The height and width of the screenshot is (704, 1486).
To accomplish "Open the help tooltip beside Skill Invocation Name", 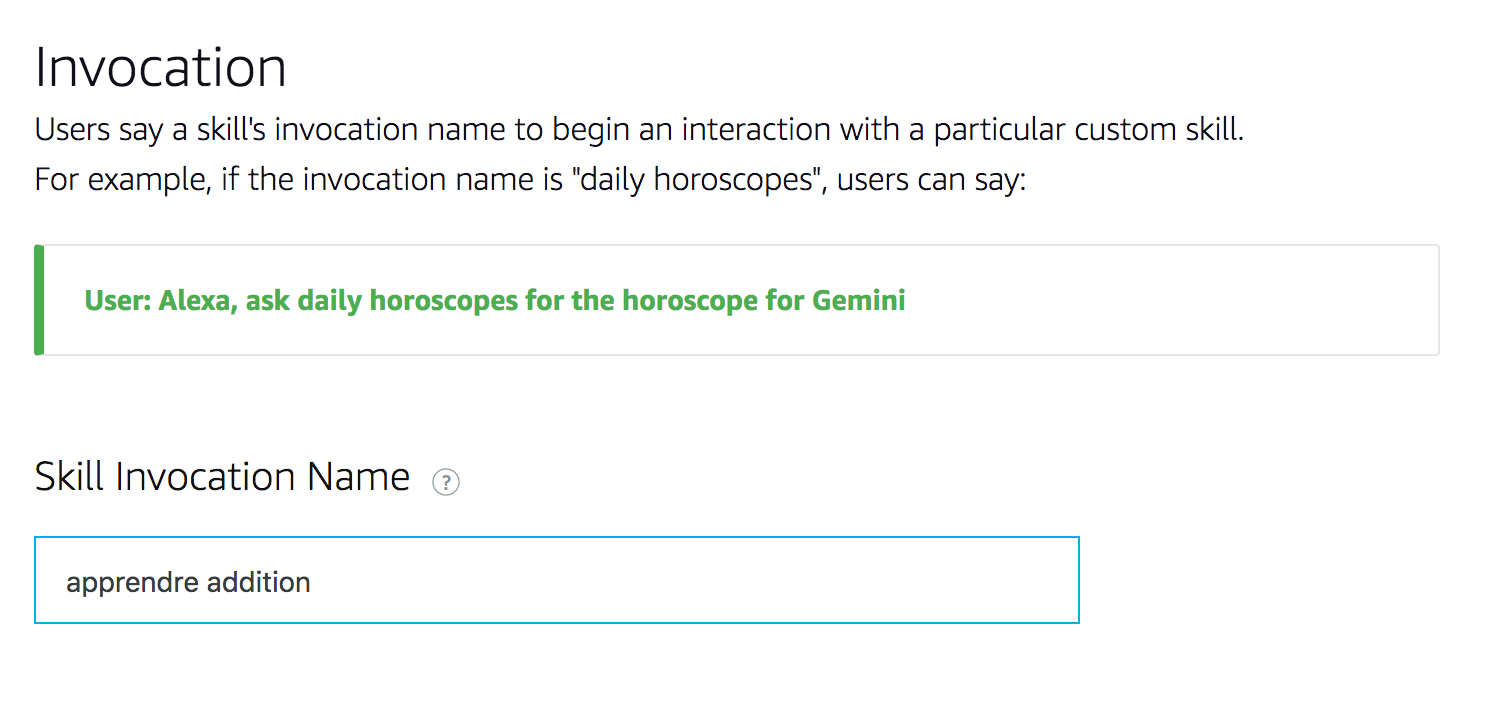I will pyautogui.click(x=445, y=483).
